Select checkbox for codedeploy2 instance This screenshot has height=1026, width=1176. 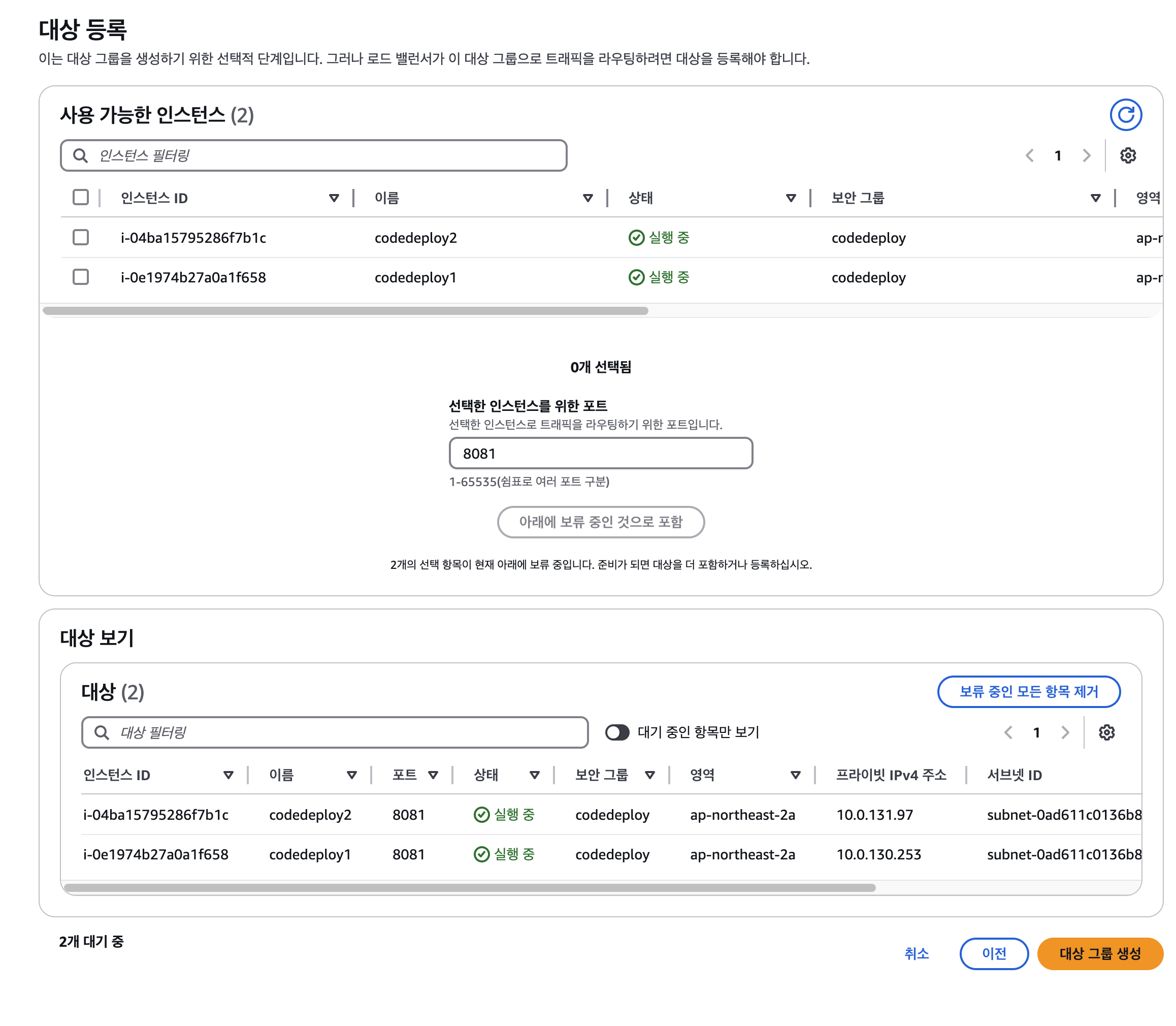pyautogui.click(x=81, y=238)
